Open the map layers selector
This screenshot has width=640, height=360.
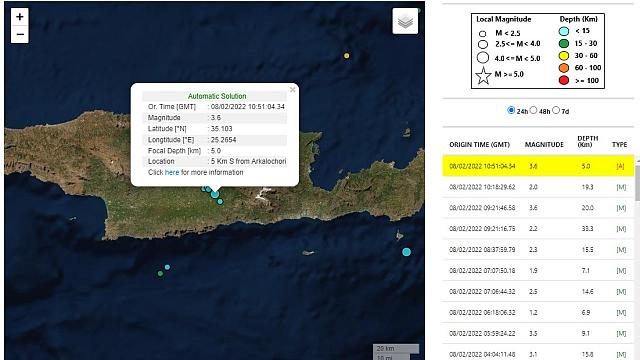pos(405,21)
